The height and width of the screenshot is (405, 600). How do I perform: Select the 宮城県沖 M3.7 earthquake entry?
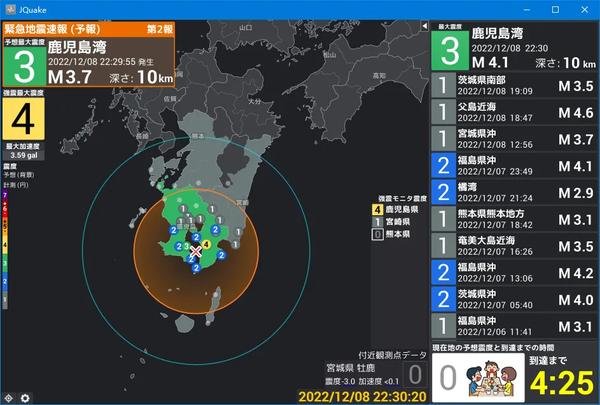[514, 139]
